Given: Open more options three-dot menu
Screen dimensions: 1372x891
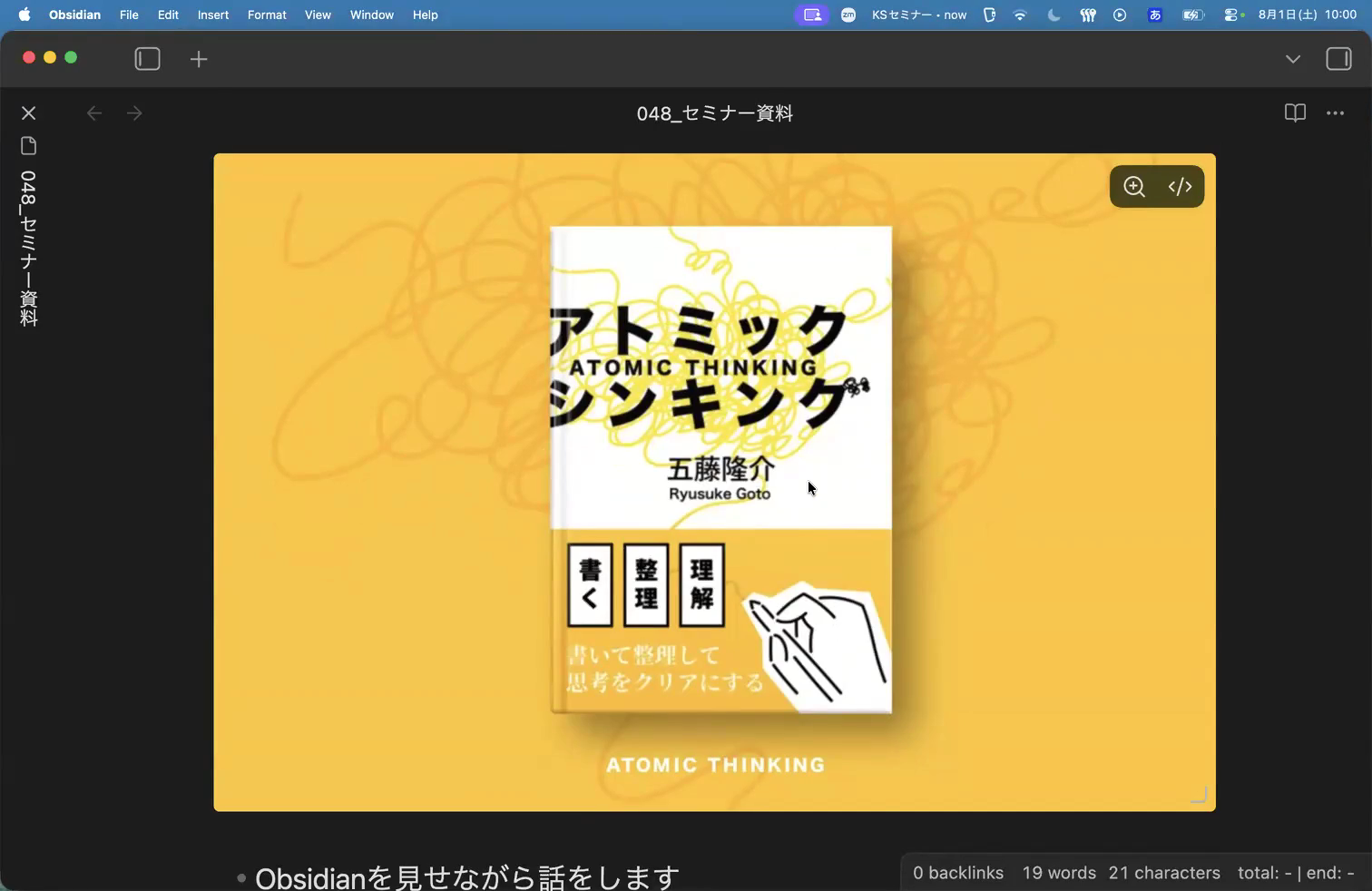Looking at the screenshot, I should coord(1335,113).
